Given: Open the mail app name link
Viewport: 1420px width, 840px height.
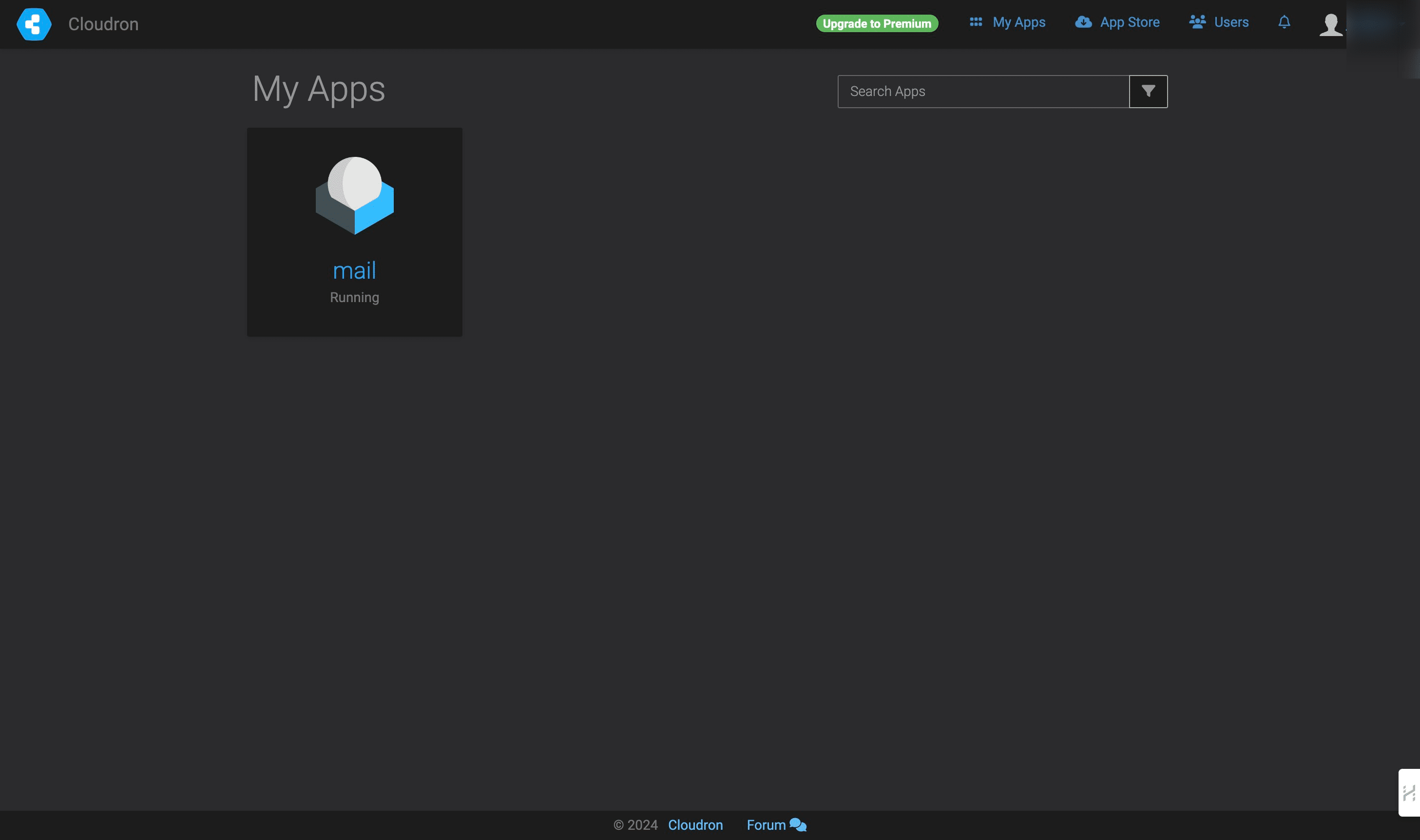Looking at the screenshot, I should pos(354,270).
